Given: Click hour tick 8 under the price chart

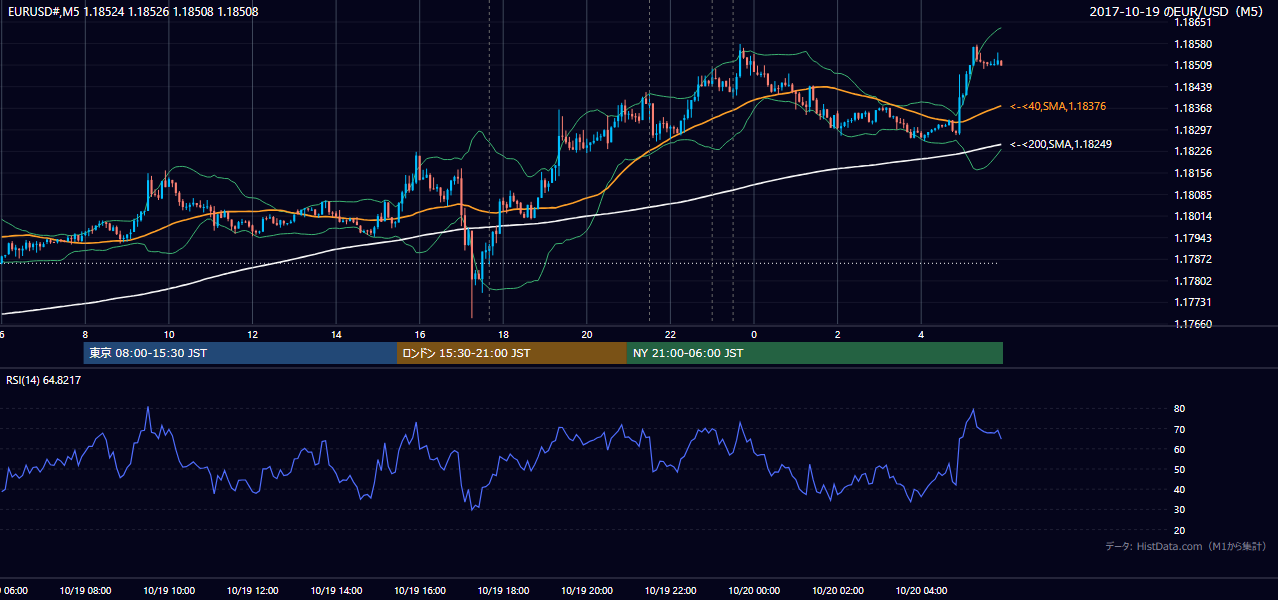Looking at the screenshot, I should pos(85,335).
